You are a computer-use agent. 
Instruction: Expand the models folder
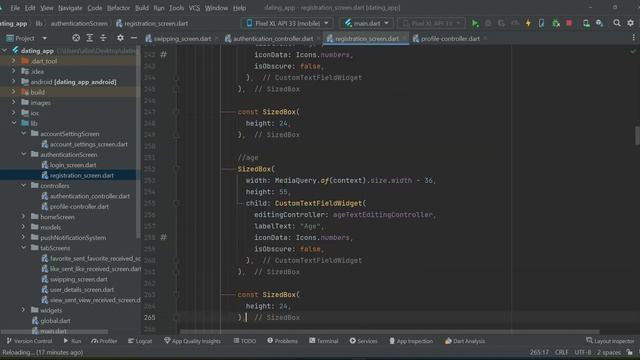(x=24, y=227)
